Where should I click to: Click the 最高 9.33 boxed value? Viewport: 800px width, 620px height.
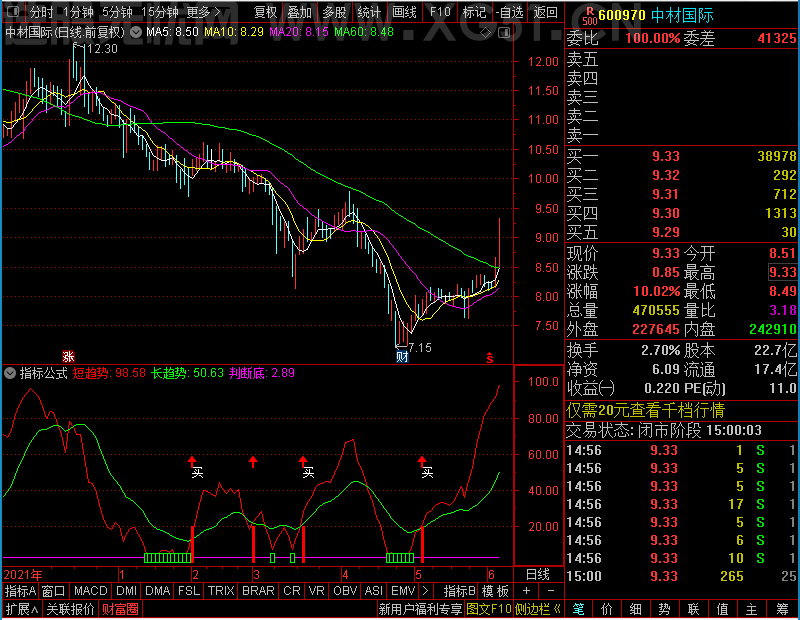click(782, 272)
